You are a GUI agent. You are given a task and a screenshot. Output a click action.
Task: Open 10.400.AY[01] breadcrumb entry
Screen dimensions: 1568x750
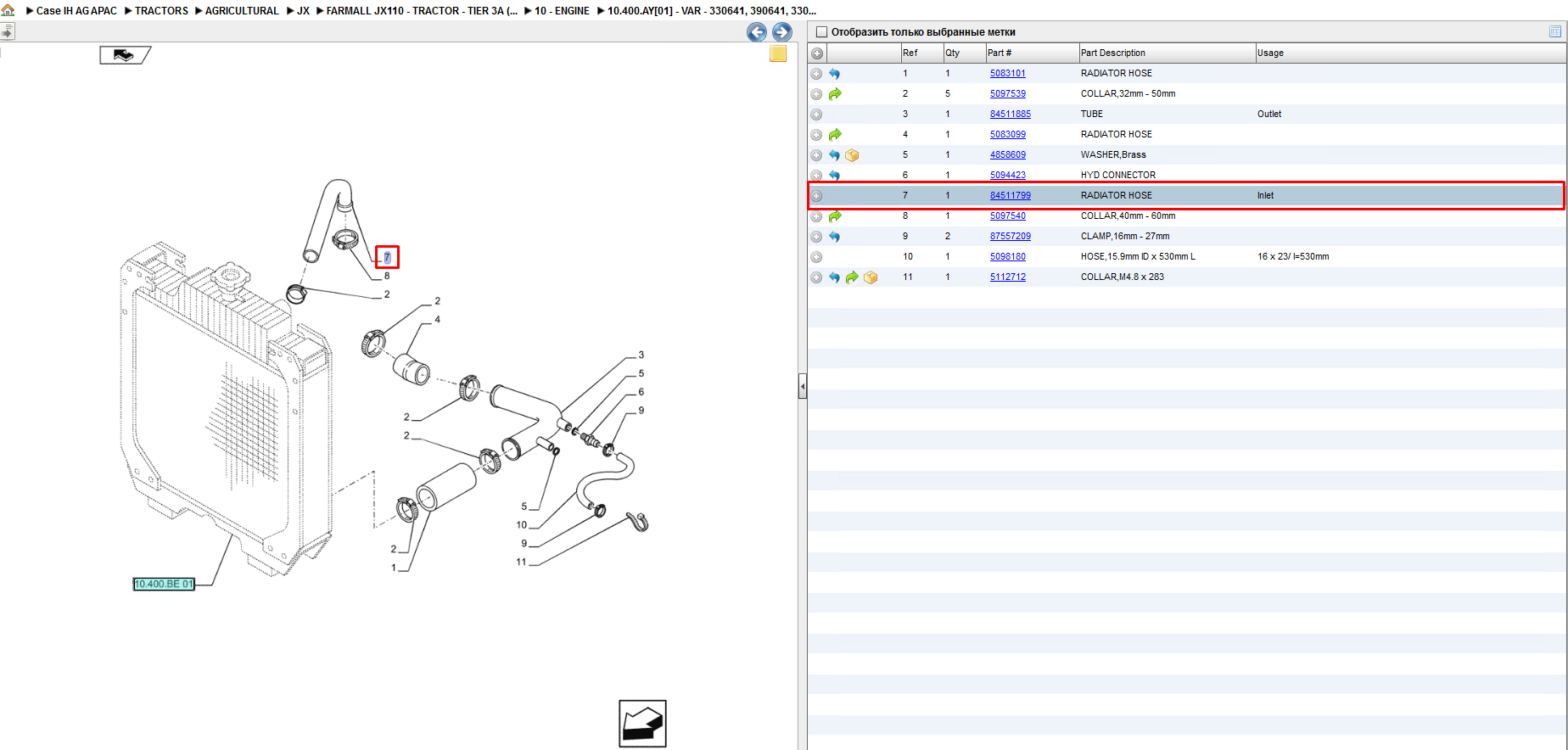[712, 11]
